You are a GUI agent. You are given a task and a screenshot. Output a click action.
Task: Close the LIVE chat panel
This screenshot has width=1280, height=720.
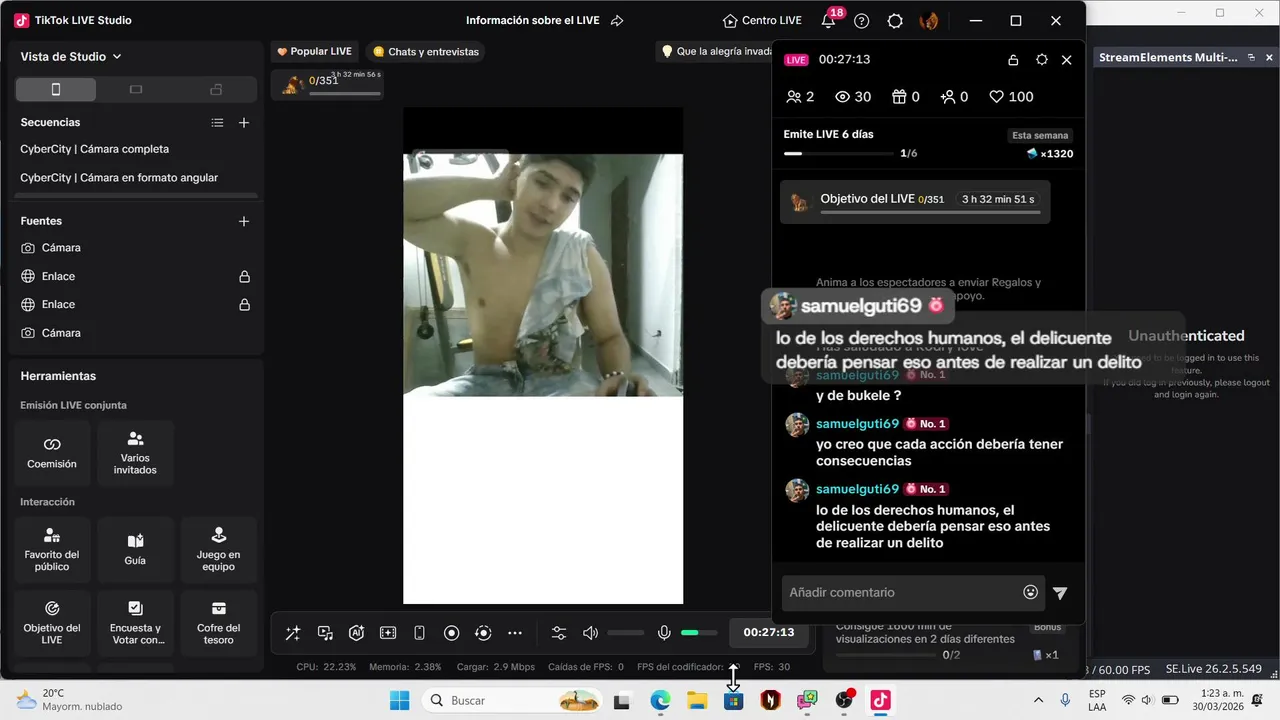pyautogui.click(x=1067, y=60)
